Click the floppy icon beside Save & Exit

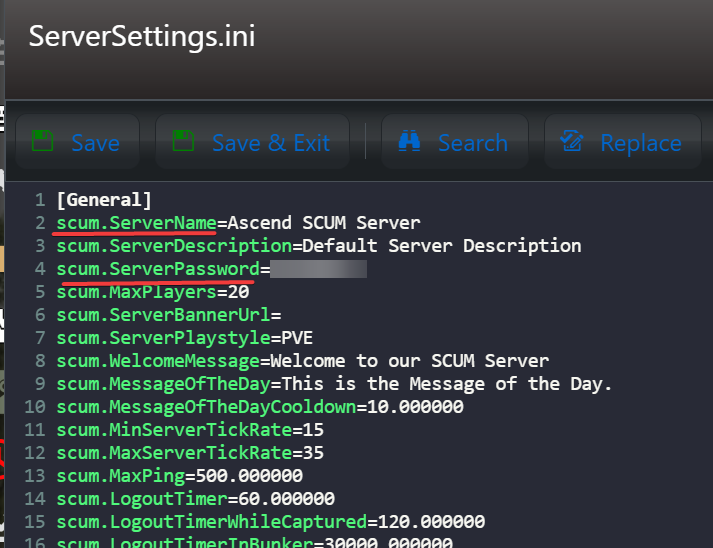pyautogui.click(x=184, y=141)
